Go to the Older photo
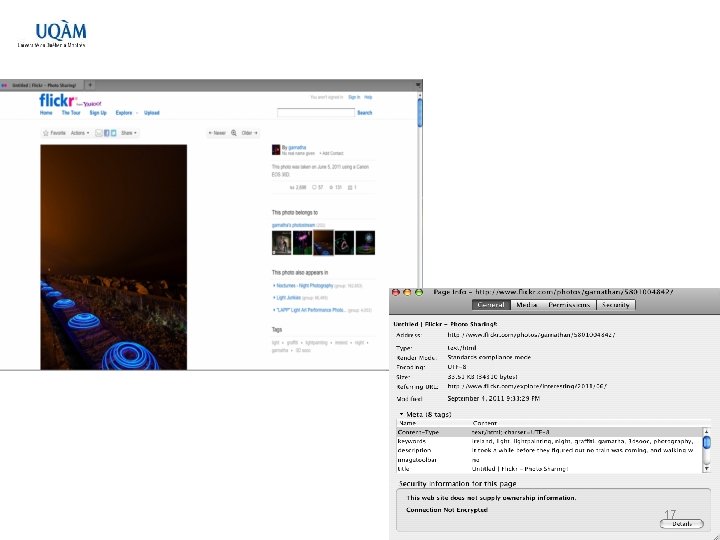This screenshot has height=540, width=720. tap(250, 133)
